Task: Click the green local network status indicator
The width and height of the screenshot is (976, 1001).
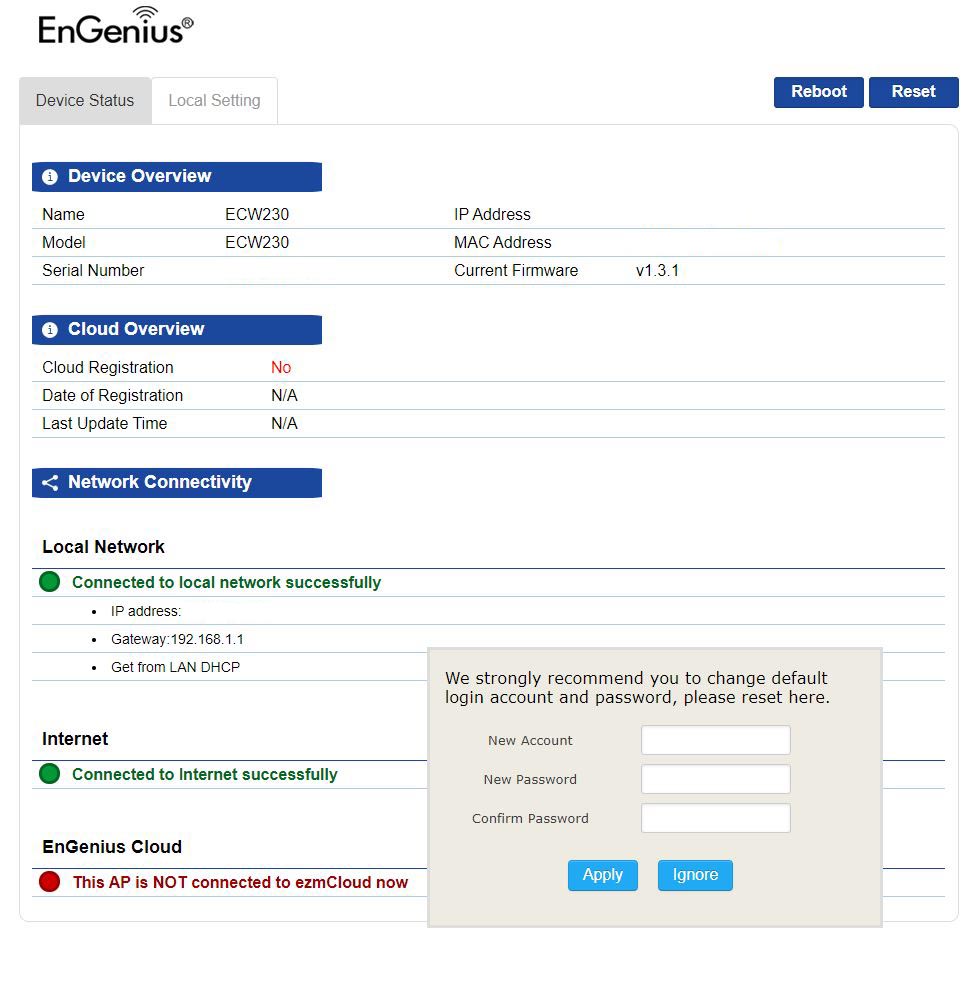Action: pyautogui.click(x=49, y=582)
